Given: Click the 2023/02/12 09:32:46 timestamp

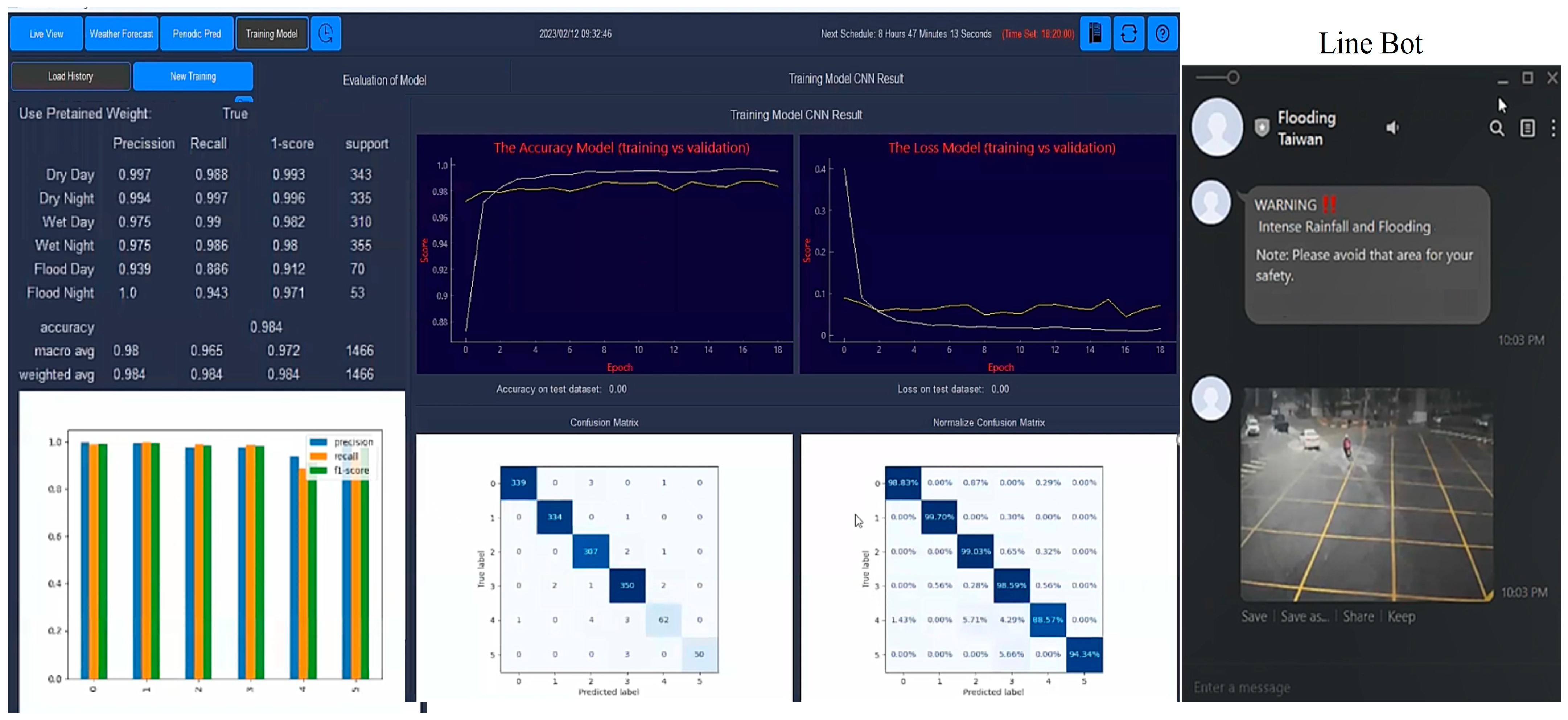Looking at the screenshot, I should pos(575,34).
